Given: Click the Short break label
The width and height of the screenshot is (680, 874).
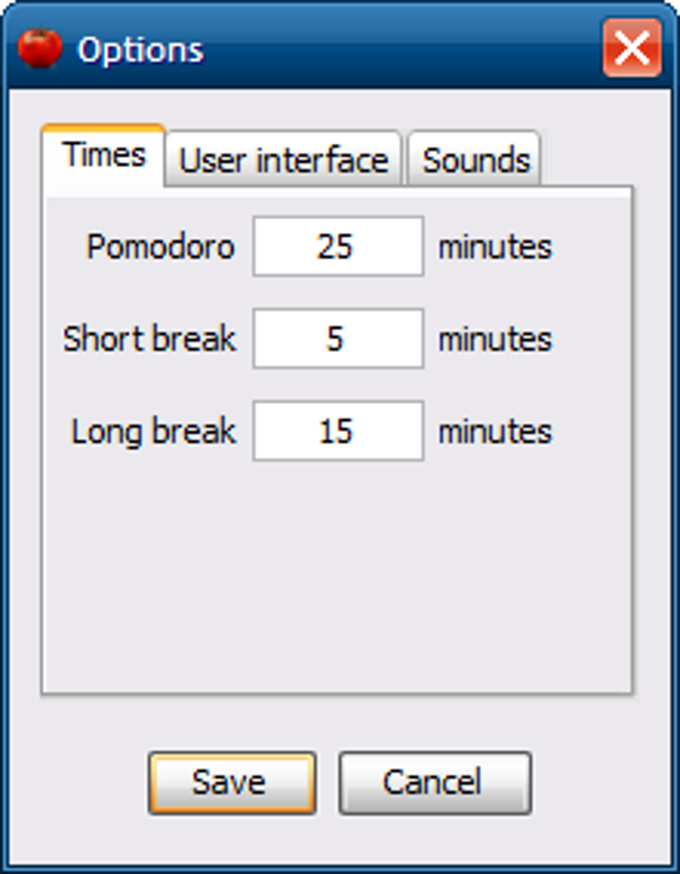Looking at the screenshot, I should (149, 339).
